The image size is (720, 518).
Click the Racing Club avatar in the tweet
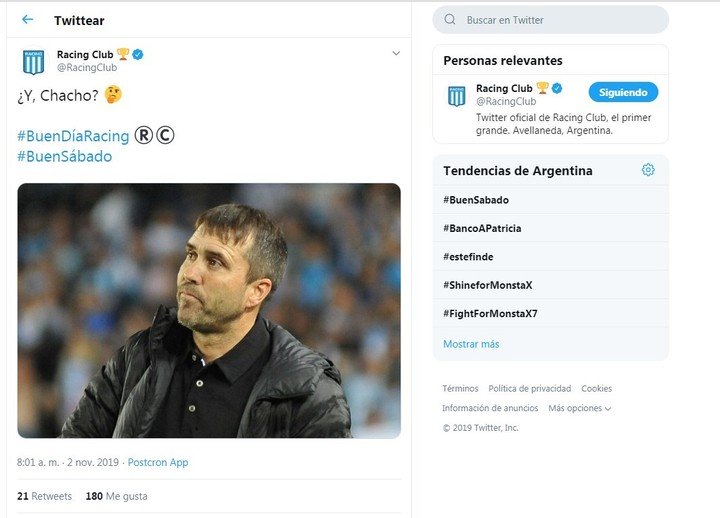coord(34,61)
